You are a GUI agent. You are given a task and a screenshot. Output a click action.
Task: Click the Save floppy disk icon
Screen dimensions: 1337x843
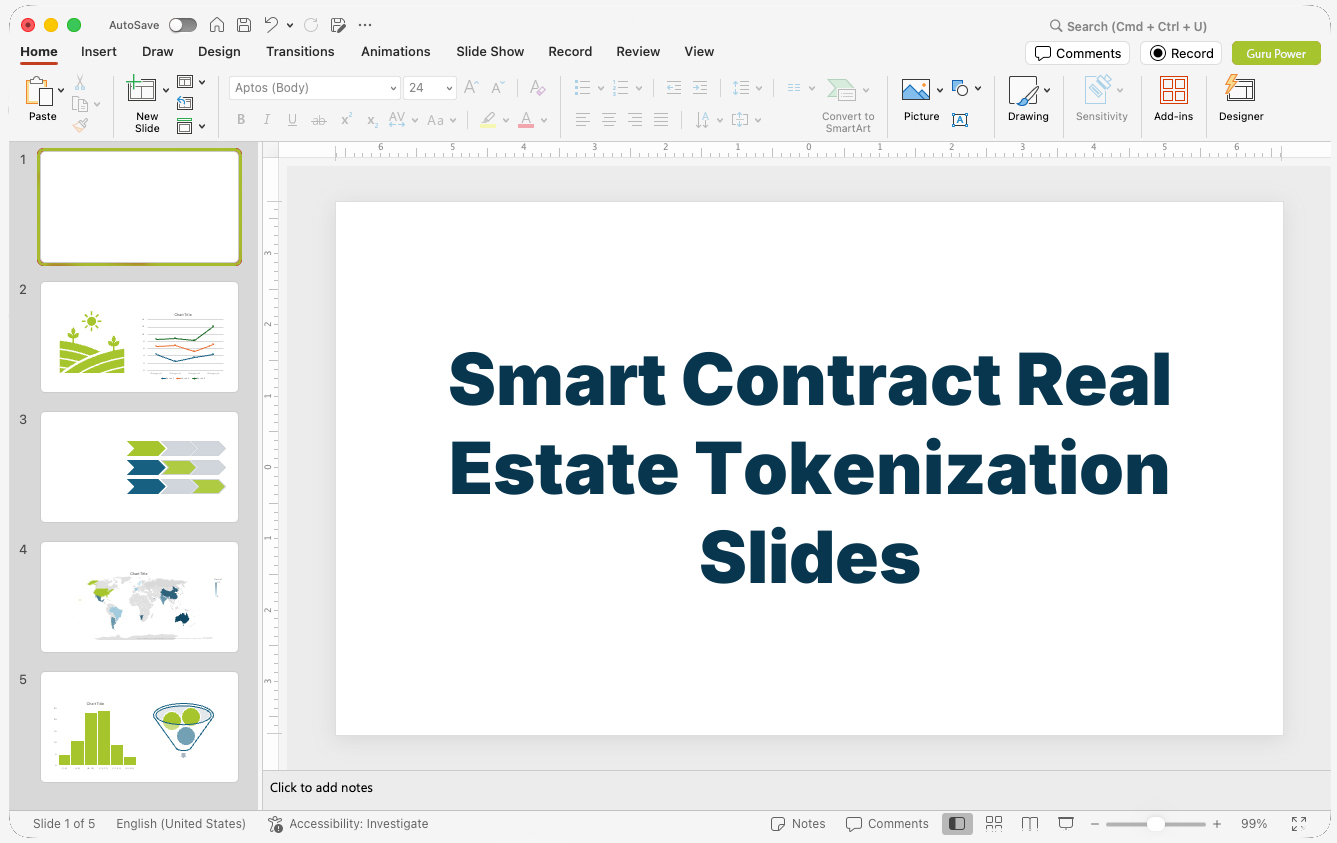click(244, 25)
